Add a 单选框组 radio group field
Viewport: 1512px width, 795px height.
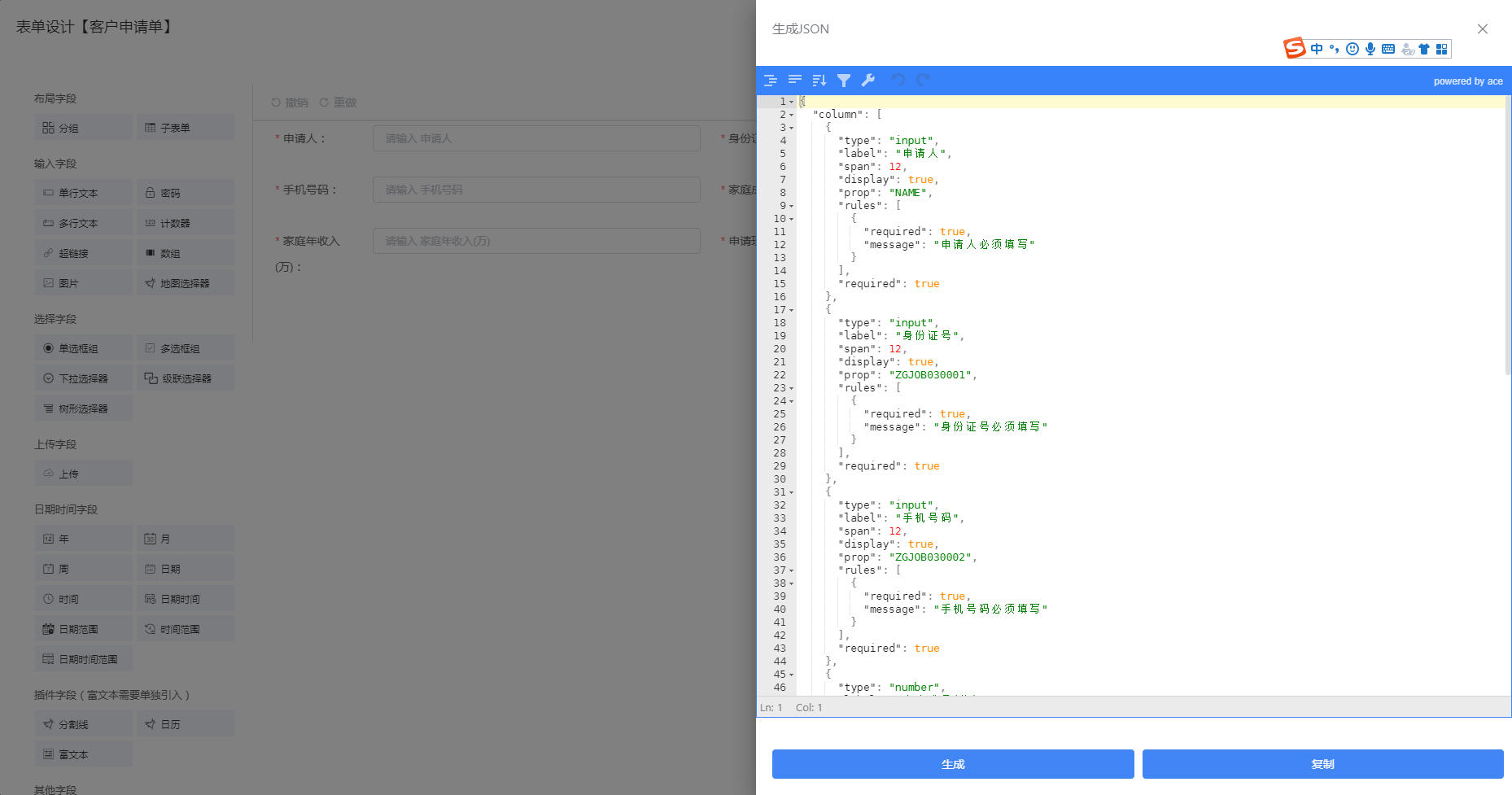click(83, 348)
